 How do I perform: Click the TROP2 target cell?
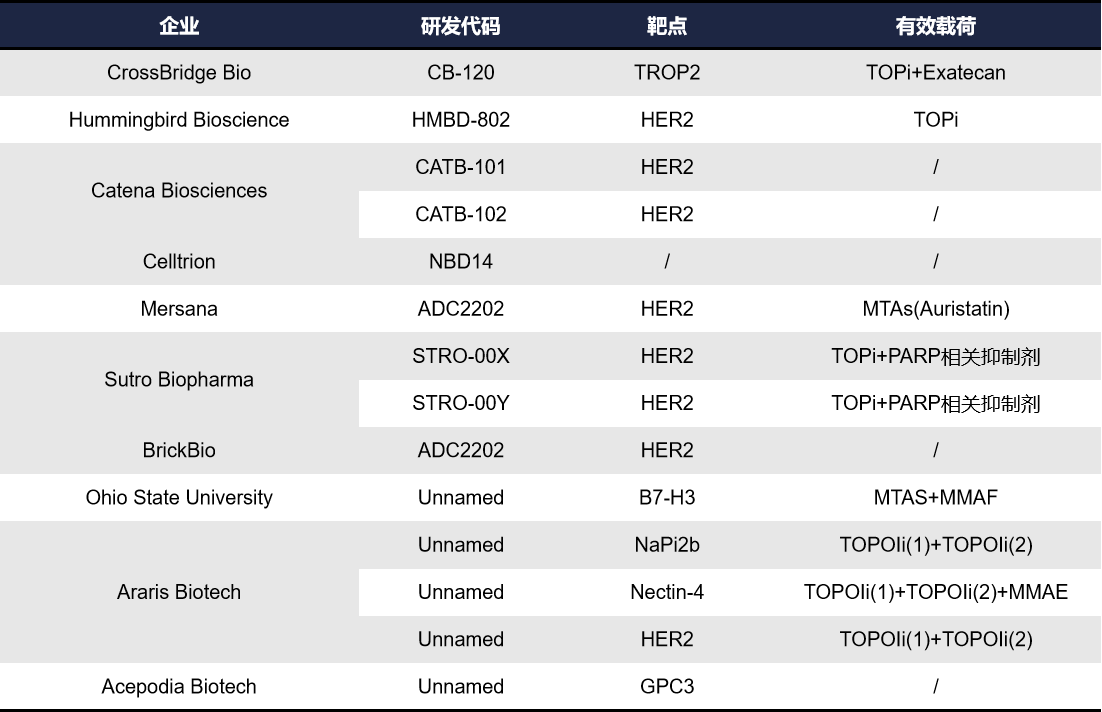(x=666, y=73)
